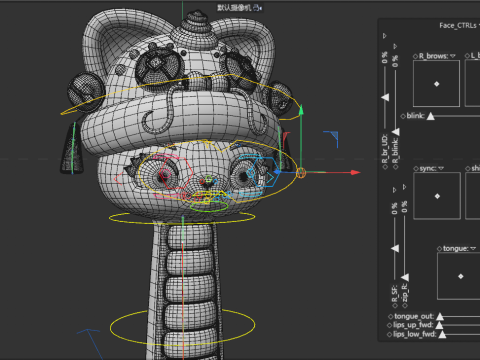Click the default camera label in viewport
The image size is (480, 360).
coord(234,7)
